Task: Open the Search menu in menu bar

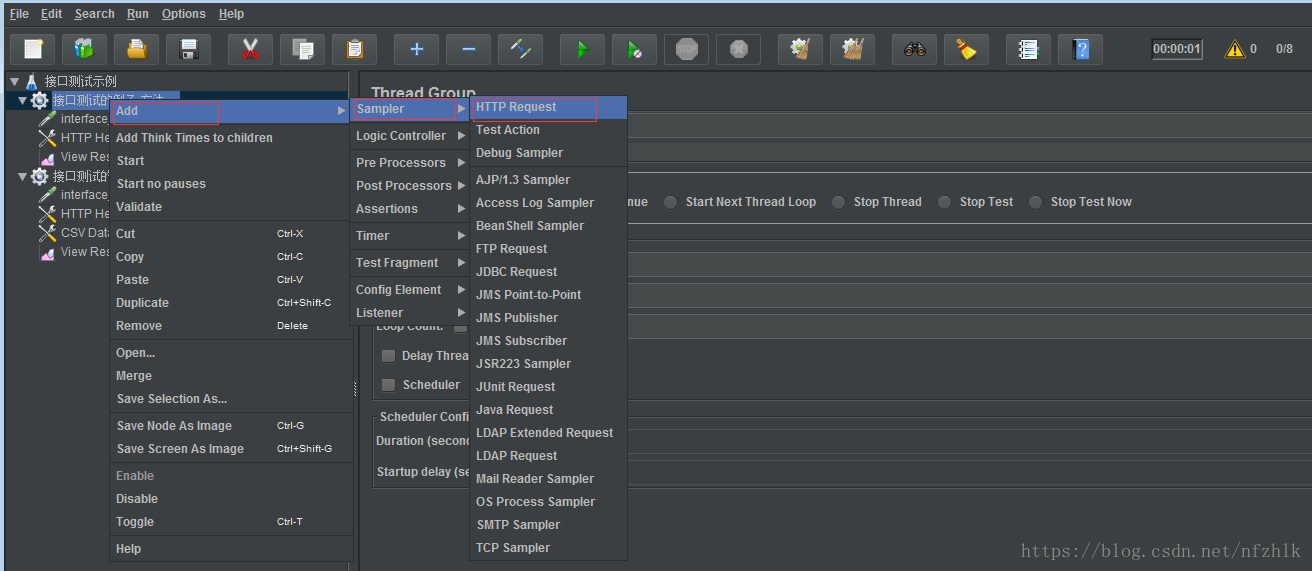Action: click(x=94, y=14)
